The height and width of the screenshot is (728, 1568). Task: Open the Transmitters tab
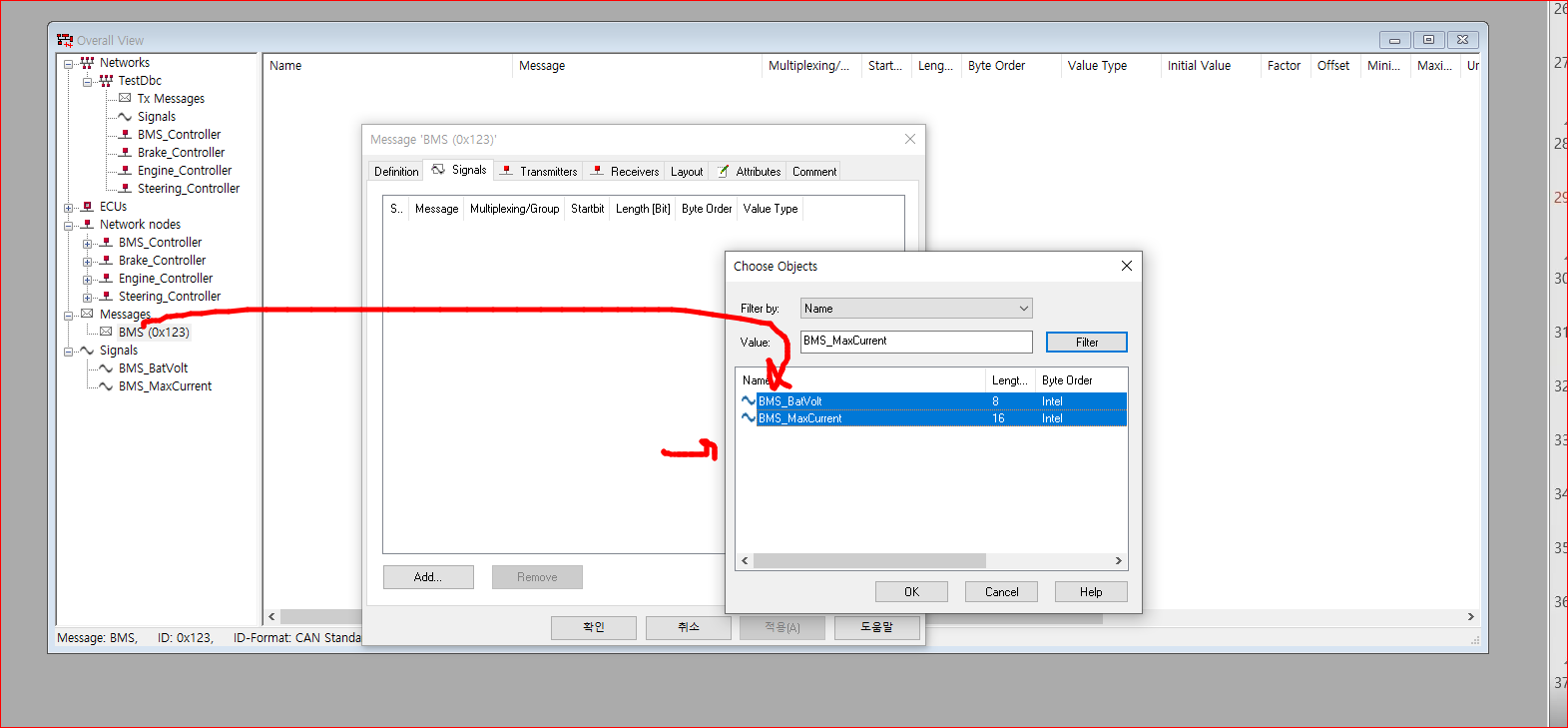pyautogui.click(x=539, y=172)
